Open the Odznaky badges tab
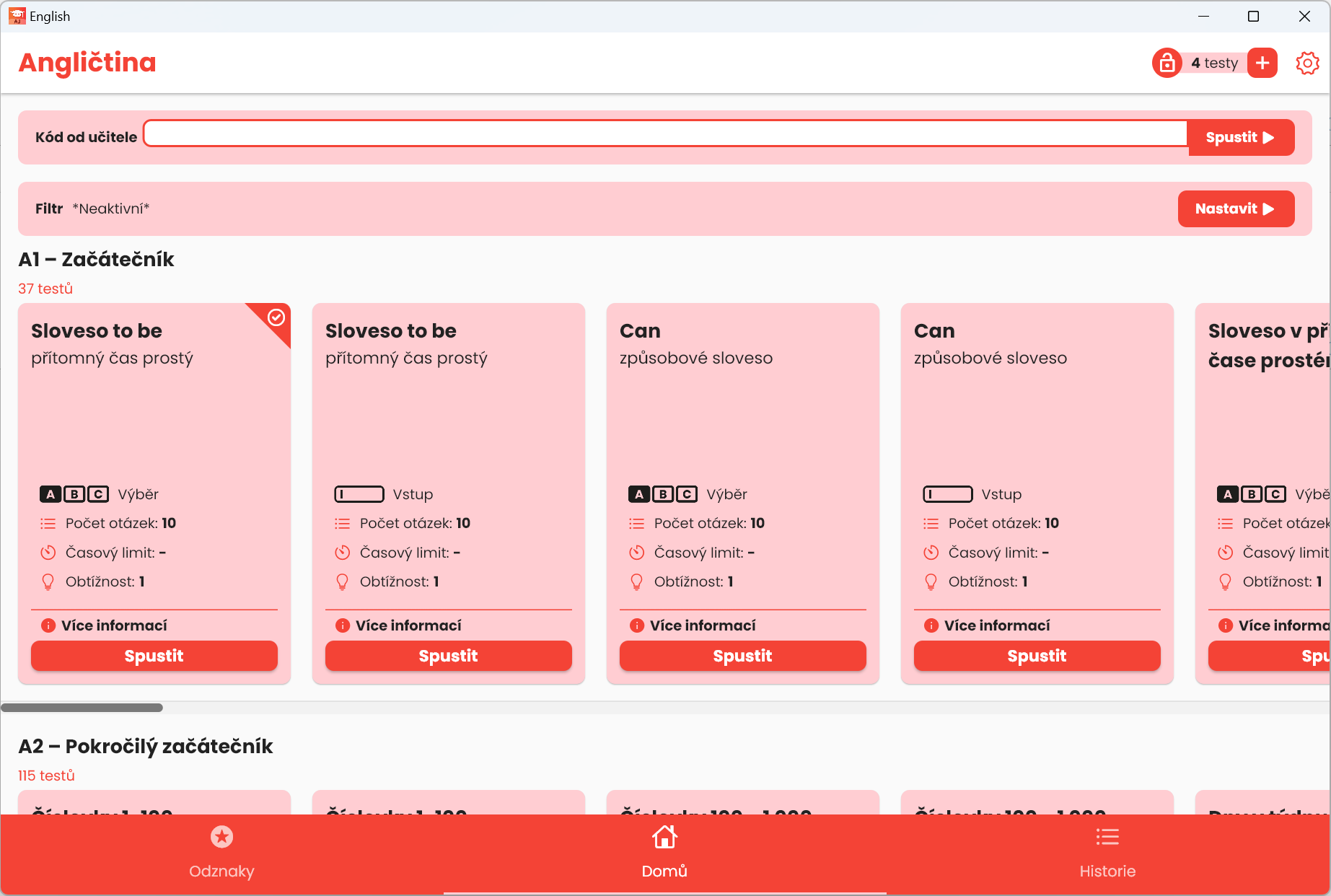Viewport: 1331px width, 896px height. click(221, 853)
